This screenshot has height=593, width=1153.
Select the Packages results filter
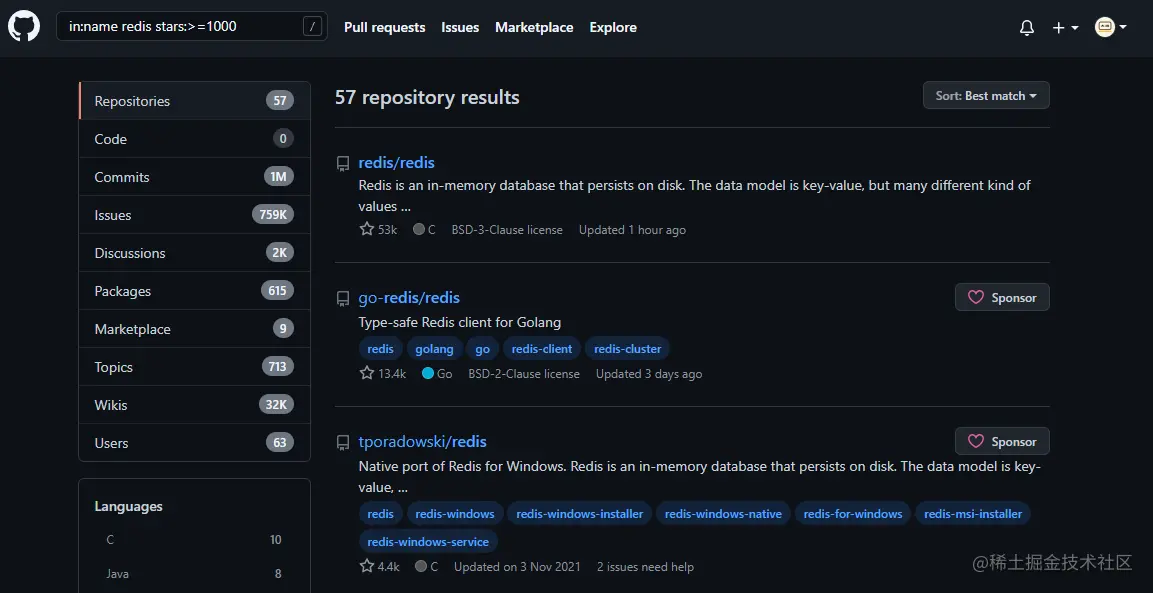click(194, 291)
